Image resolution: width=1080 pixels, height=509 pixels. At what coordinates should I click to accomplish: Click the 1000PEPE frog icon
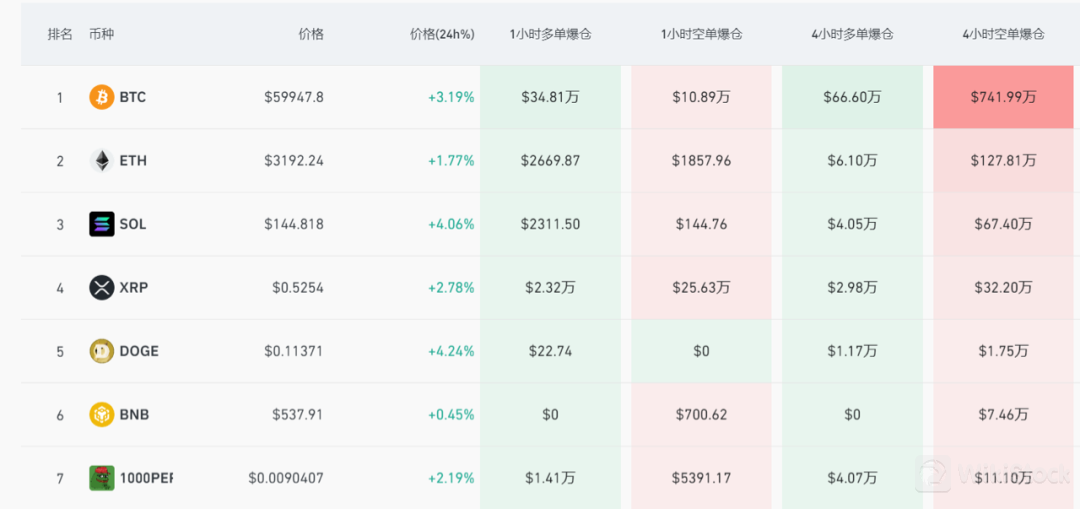pyautogui.click(x=102, y=478)
